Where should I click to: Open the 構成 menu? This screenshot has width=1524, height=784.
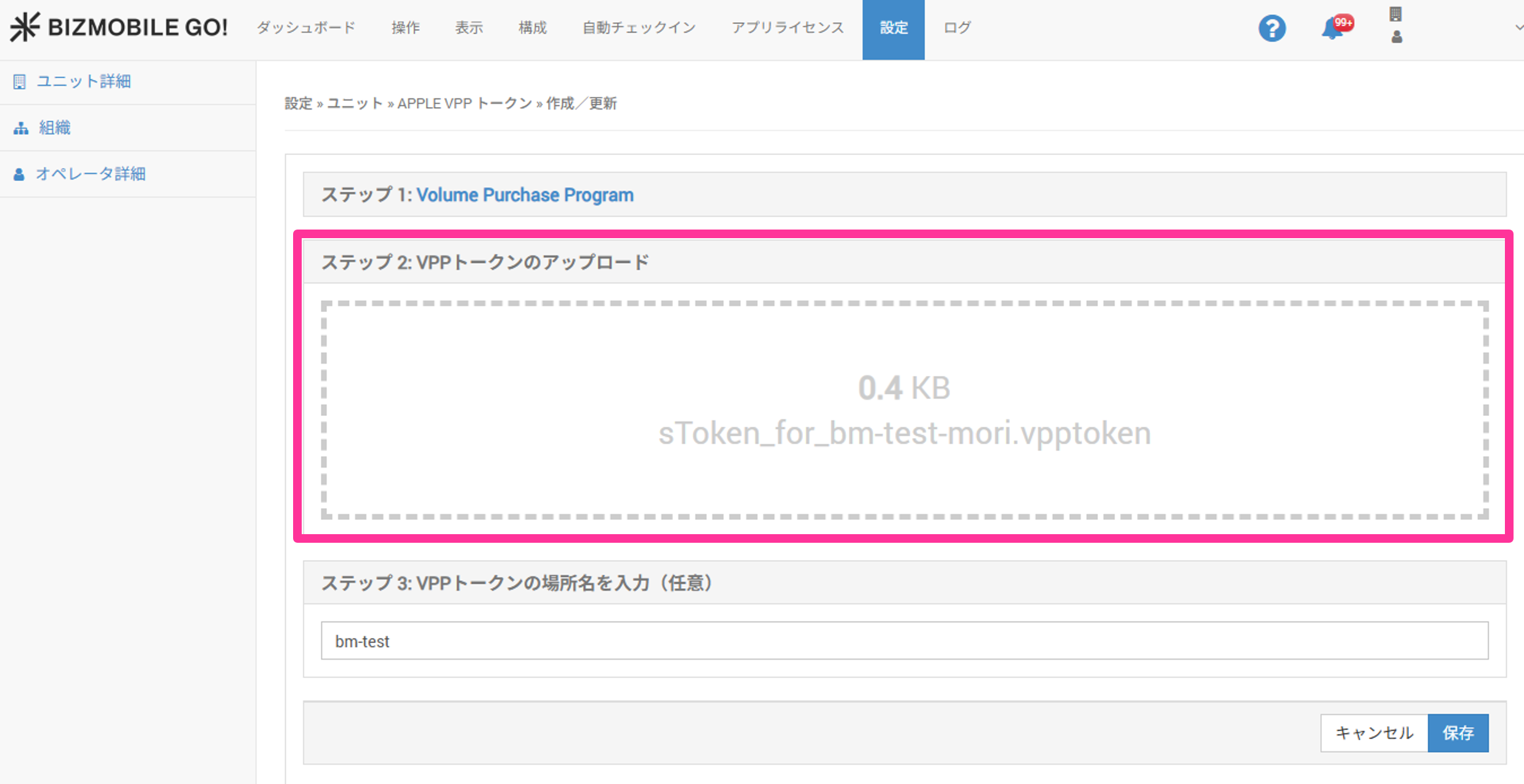tap(532, 28)
